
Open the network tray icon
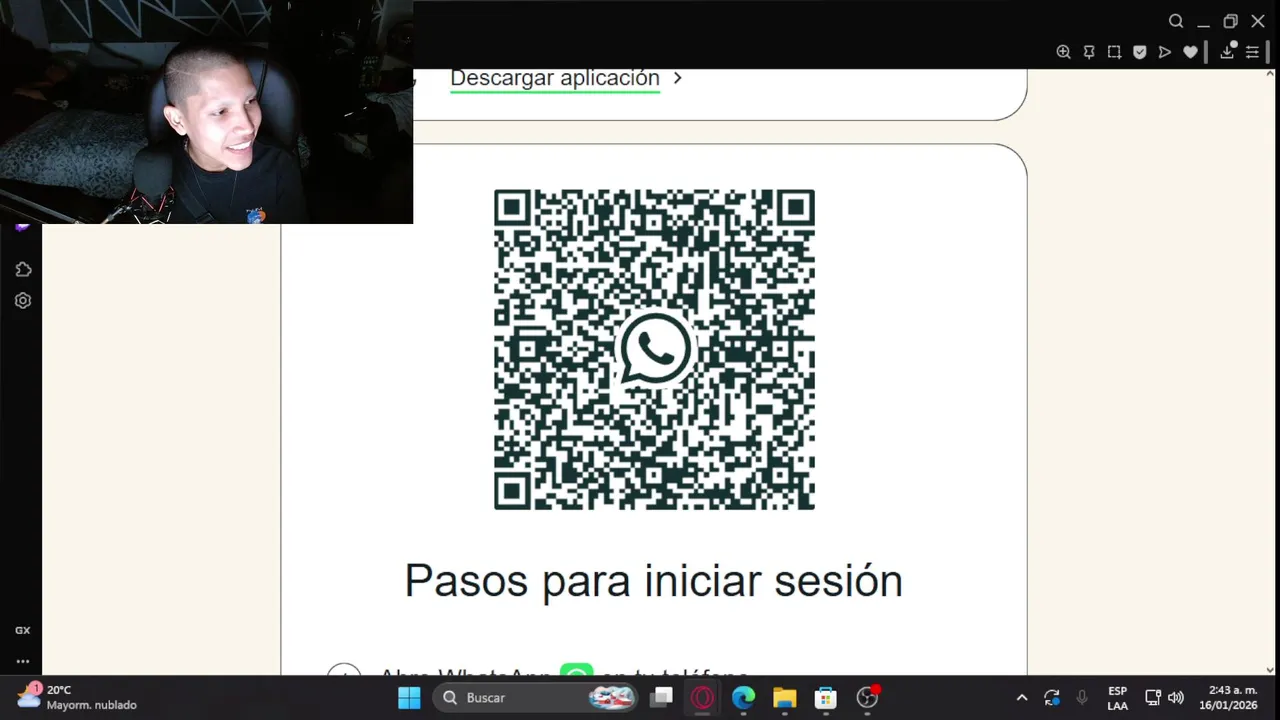pos(1152,698)
